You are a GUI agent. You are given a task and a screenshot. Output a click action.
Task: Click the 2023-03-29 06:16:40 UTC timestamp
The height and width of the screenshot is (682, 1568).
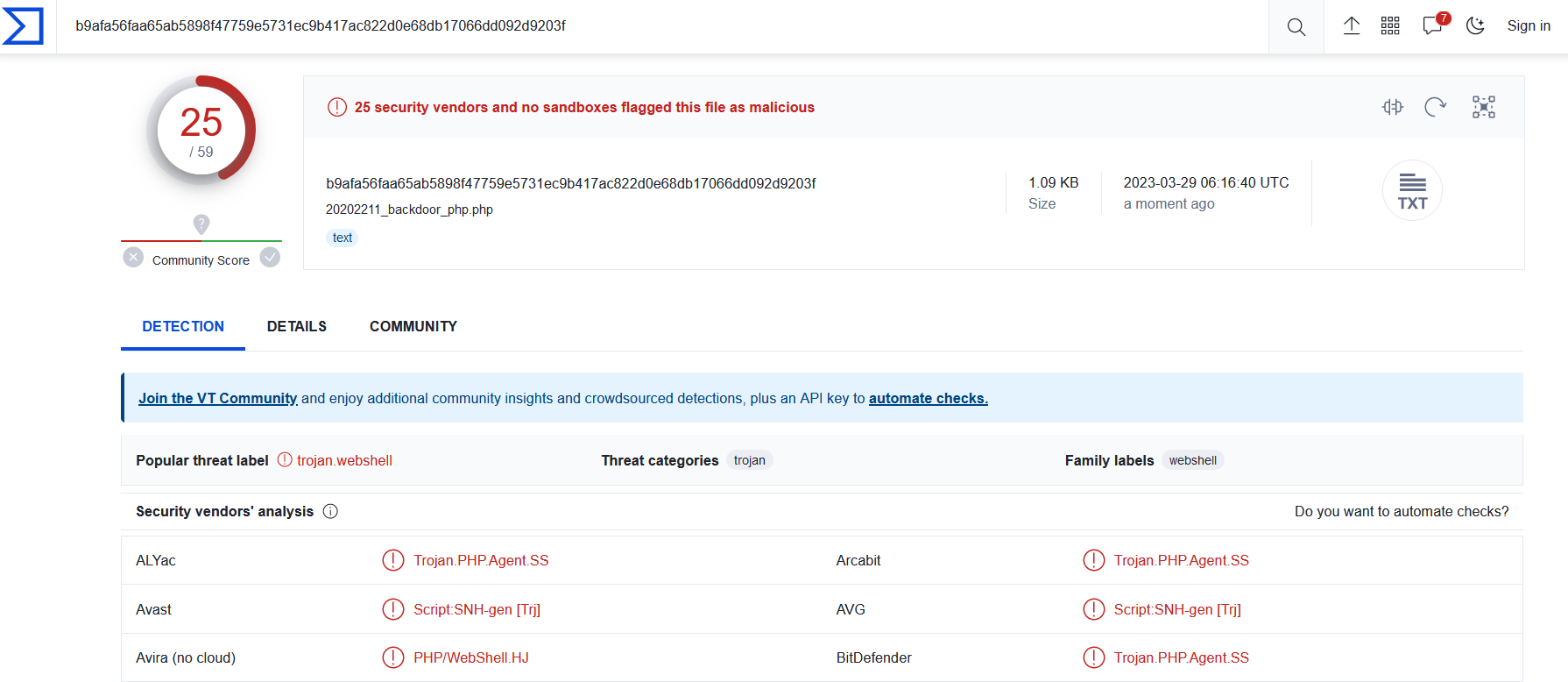(1206, 183)
